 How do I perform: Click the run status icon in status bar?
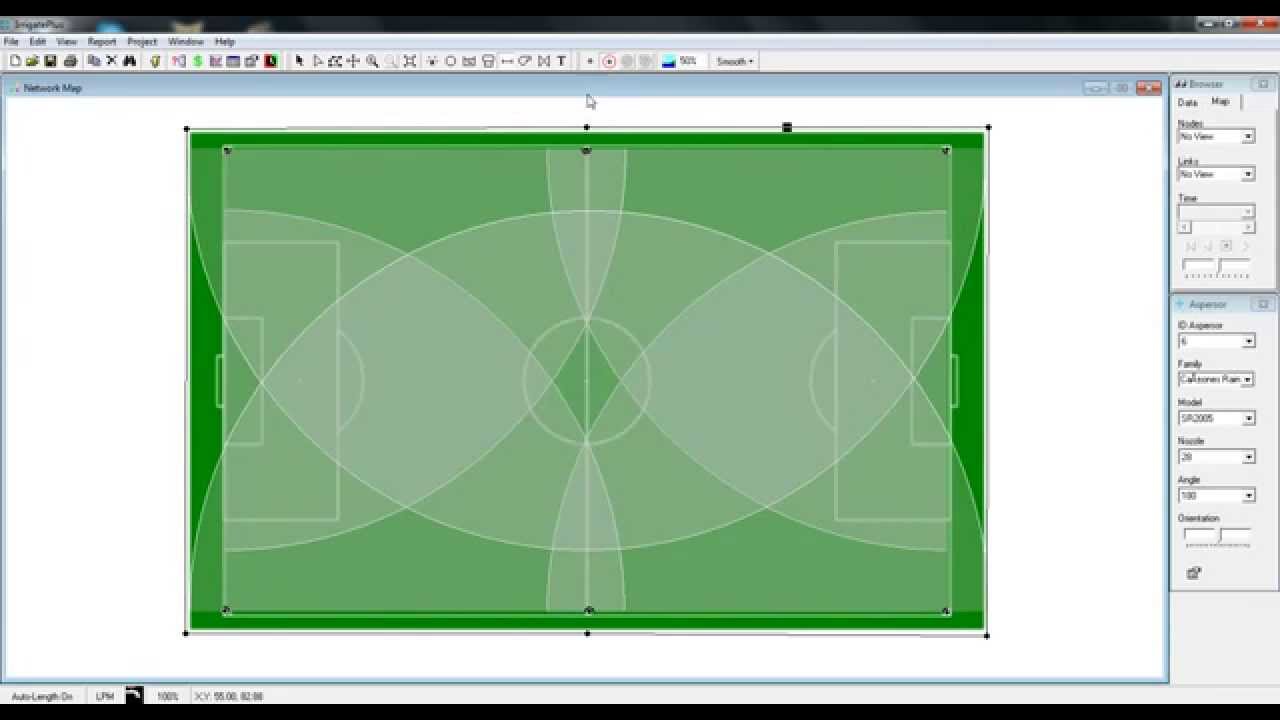[135, 695]
